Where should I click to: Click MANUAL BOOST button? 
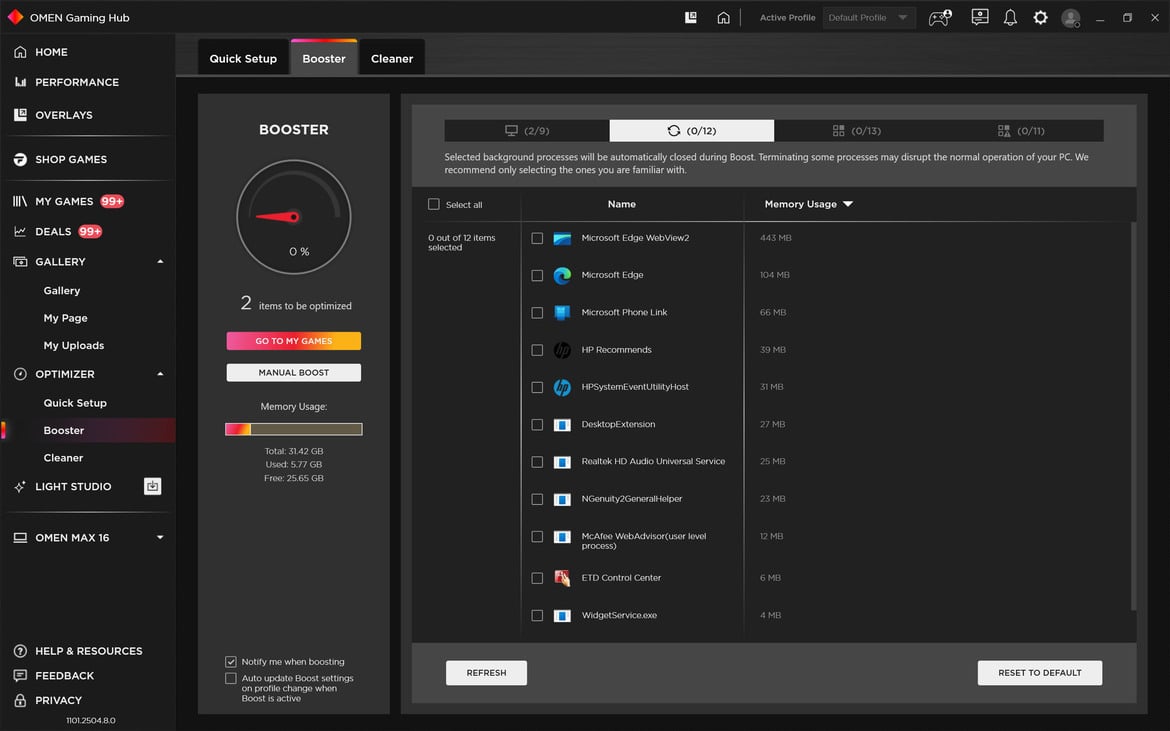coord(293,372)
